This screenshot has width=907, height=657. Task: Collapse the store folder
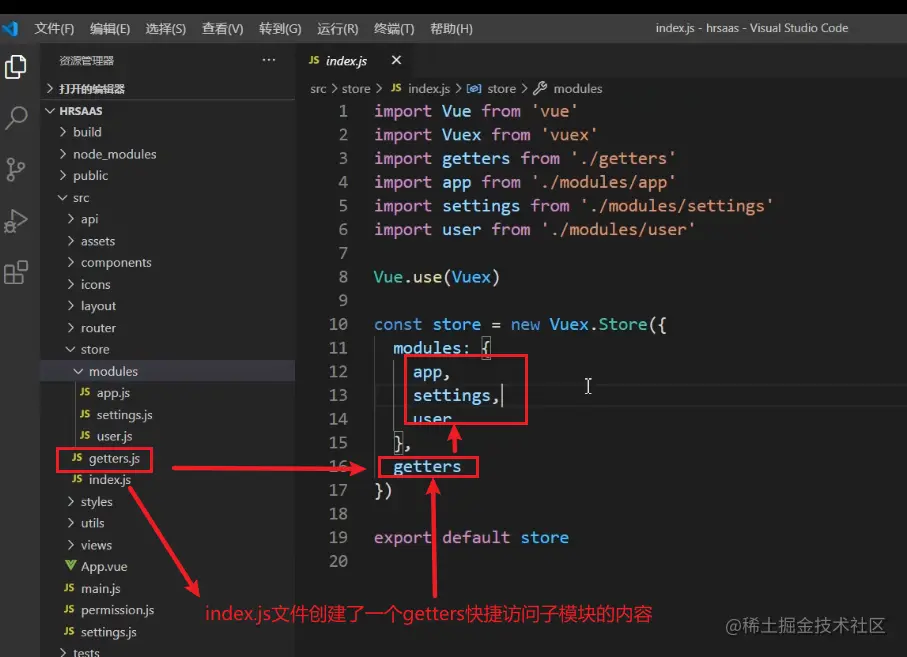(168, 349)
